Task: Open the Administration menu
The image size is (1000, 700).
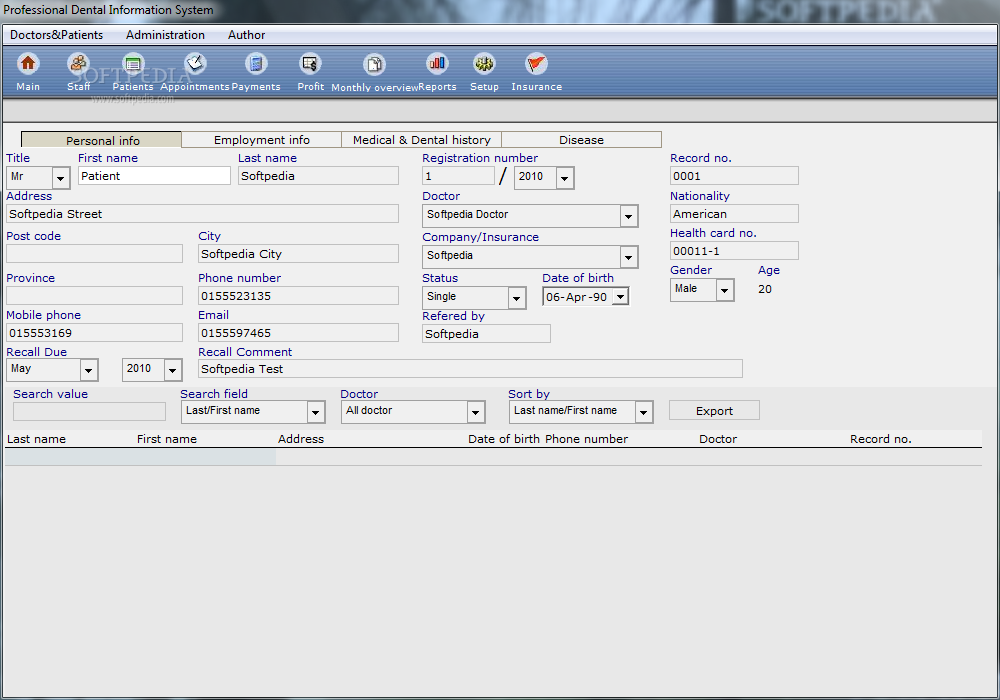Action: [165, 35]
